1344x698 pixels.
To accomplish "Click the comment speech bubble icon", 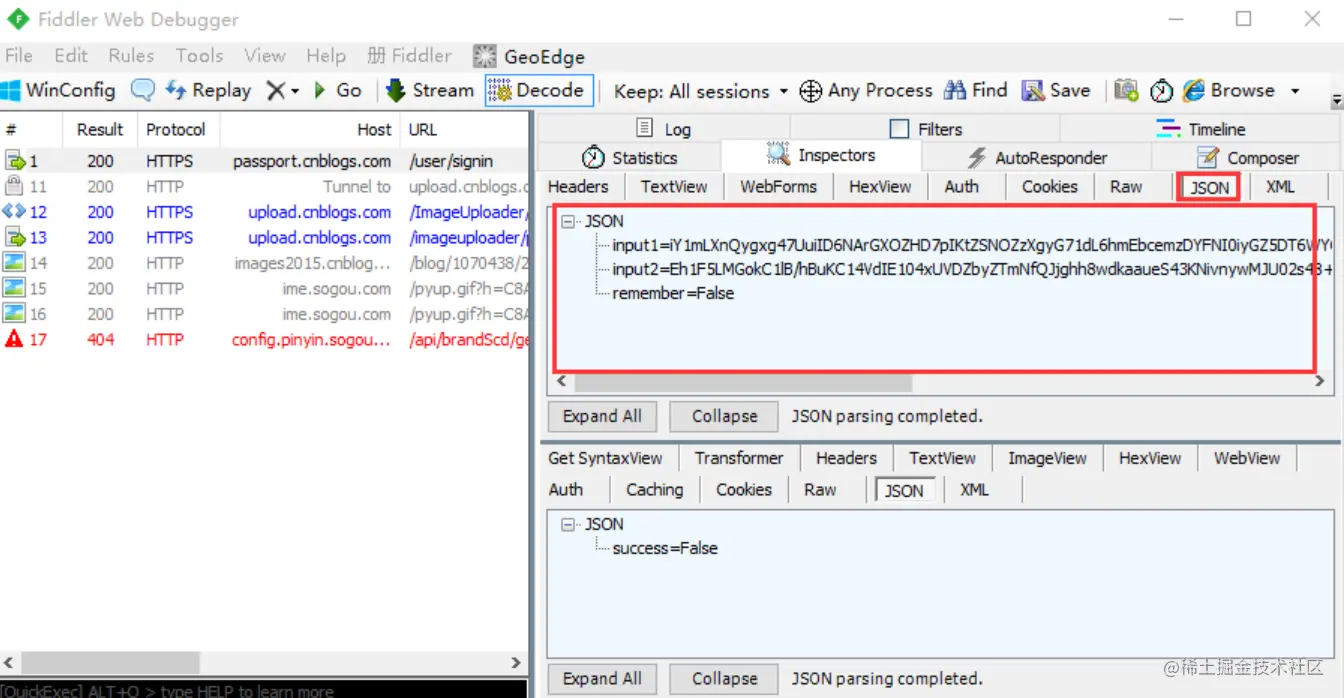I will (x=144, y=90).
